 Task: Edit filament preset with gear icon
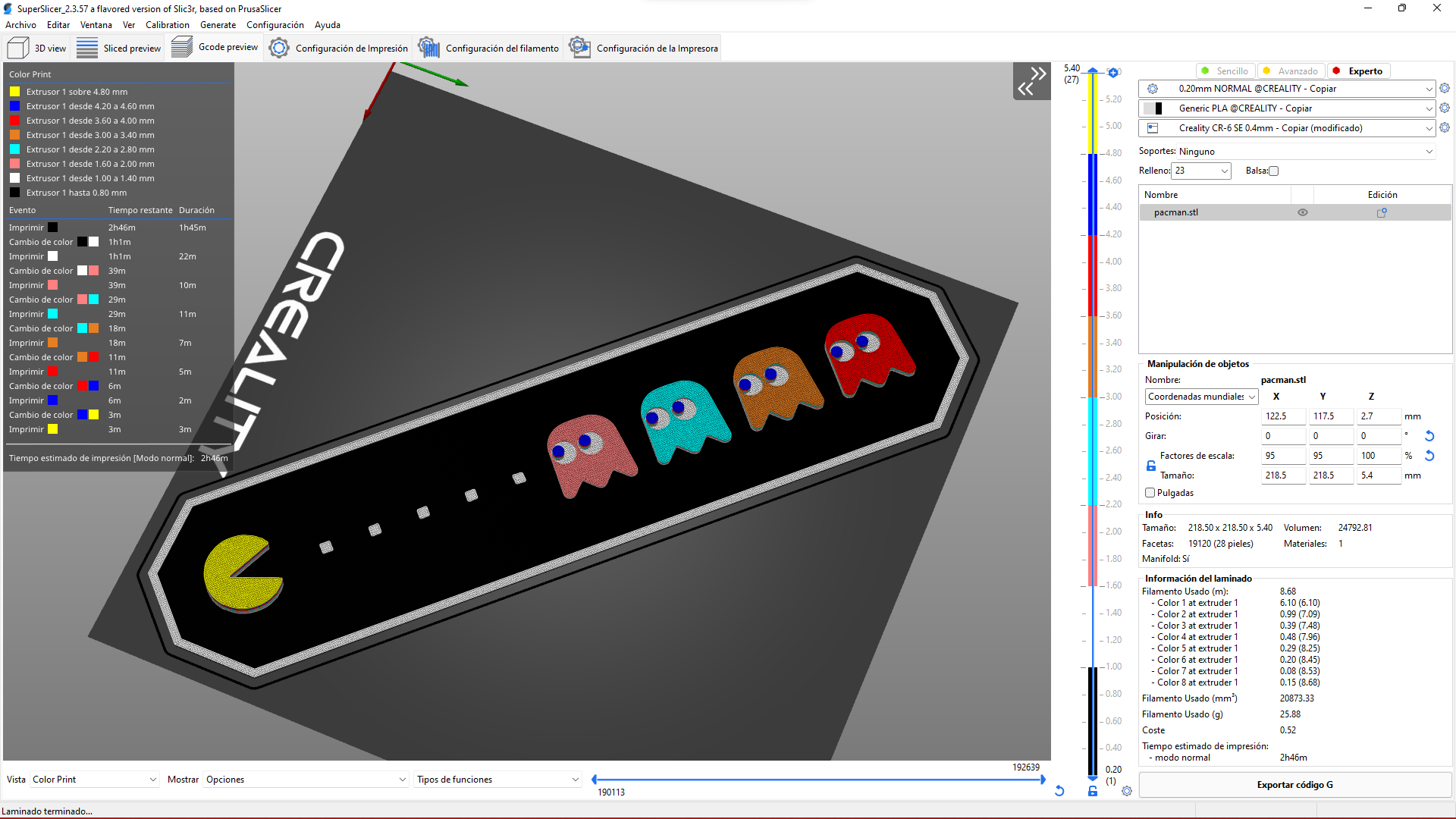[1445, 108]
